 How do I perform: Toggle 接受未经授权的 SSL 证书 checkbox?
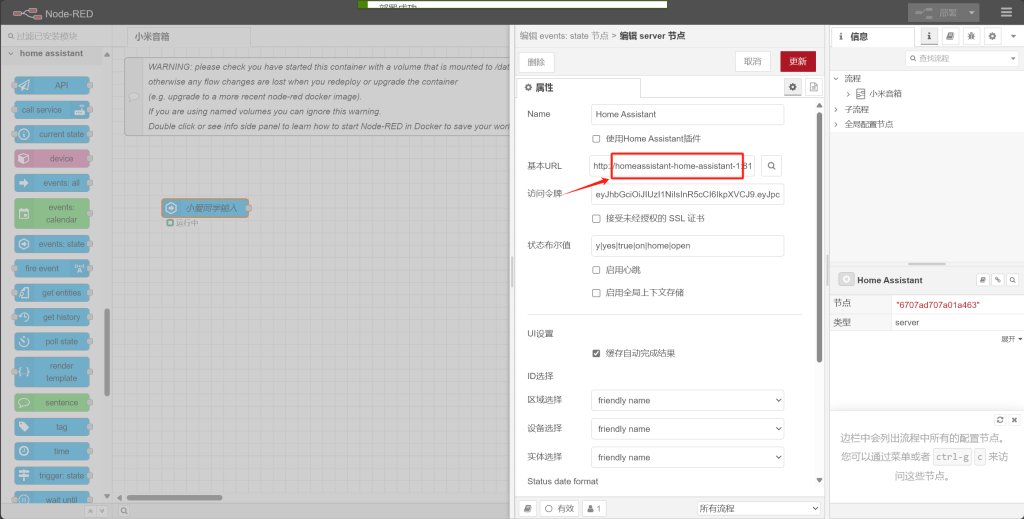pyautogui.click(x=596, y=218)
